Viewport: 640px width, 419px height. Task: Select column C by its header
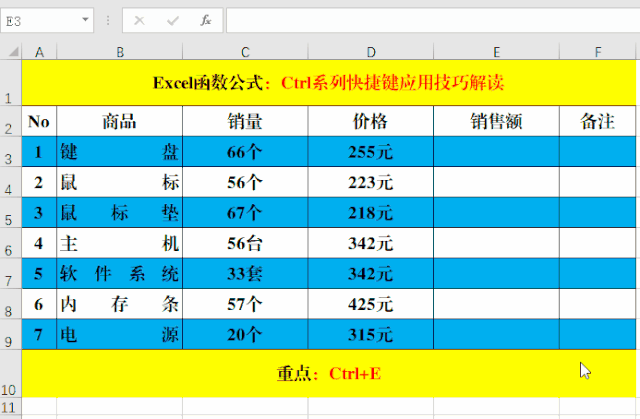click(245, 51)
